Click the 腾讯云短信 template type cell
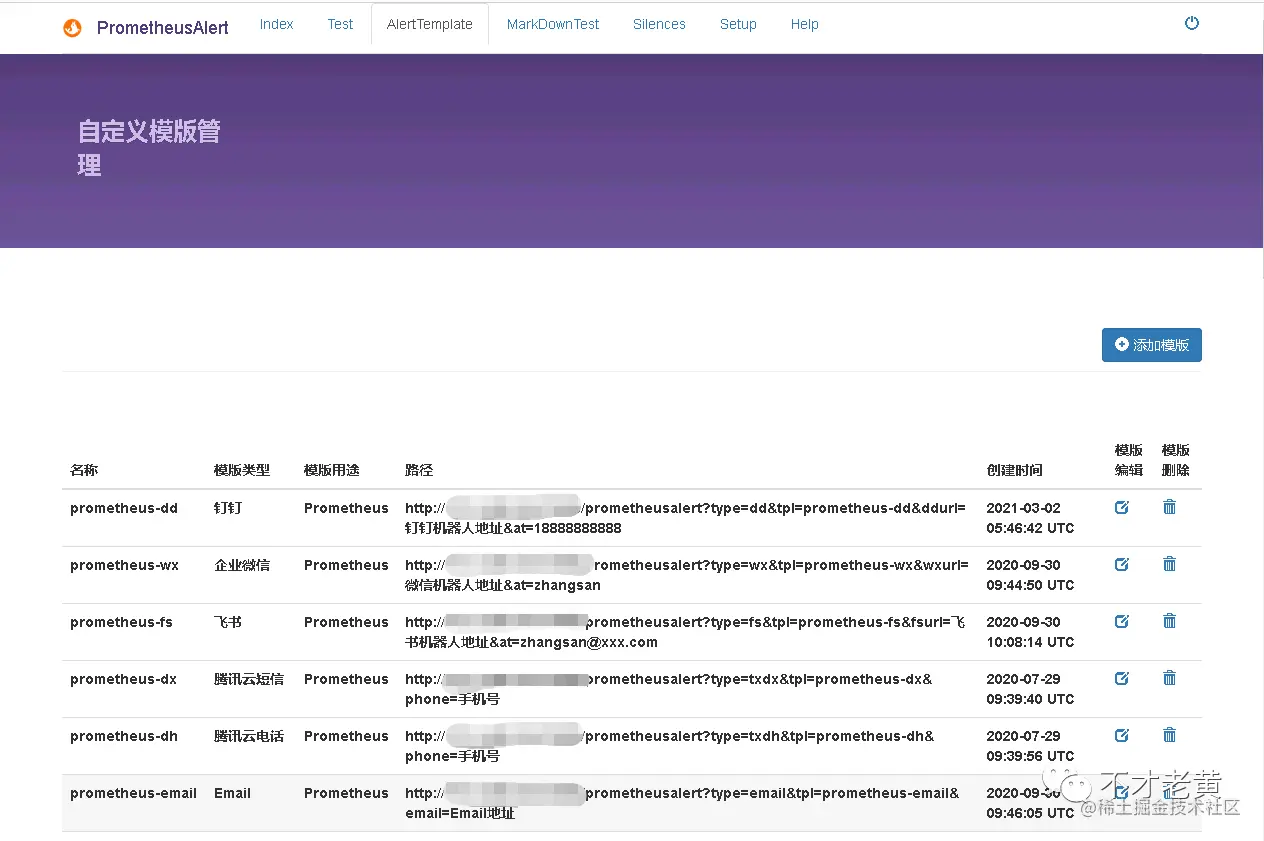The image size is (1264, 841). (249, 679)
